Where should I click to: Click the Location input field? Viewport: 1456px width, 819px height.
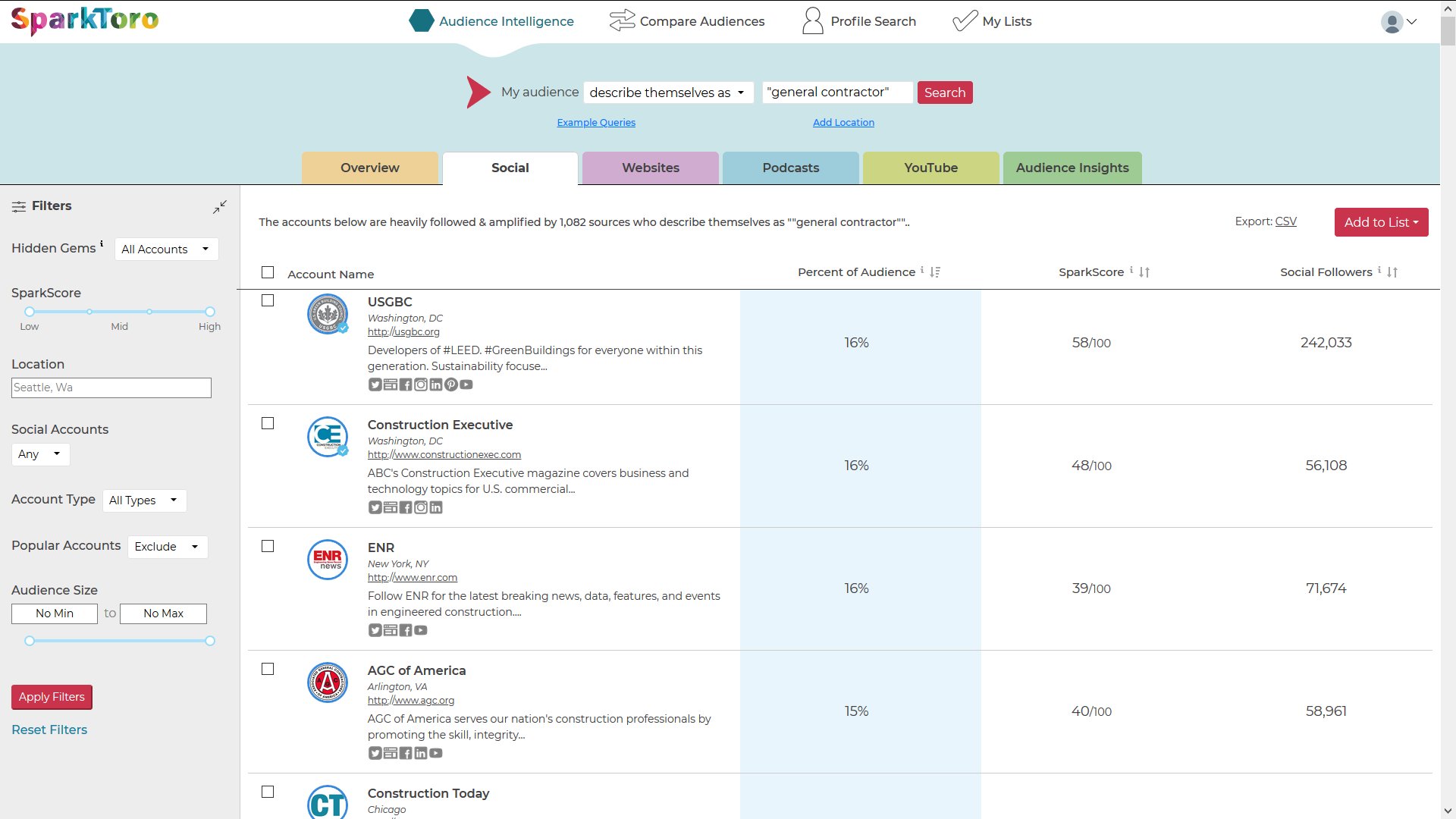(111, 388)
